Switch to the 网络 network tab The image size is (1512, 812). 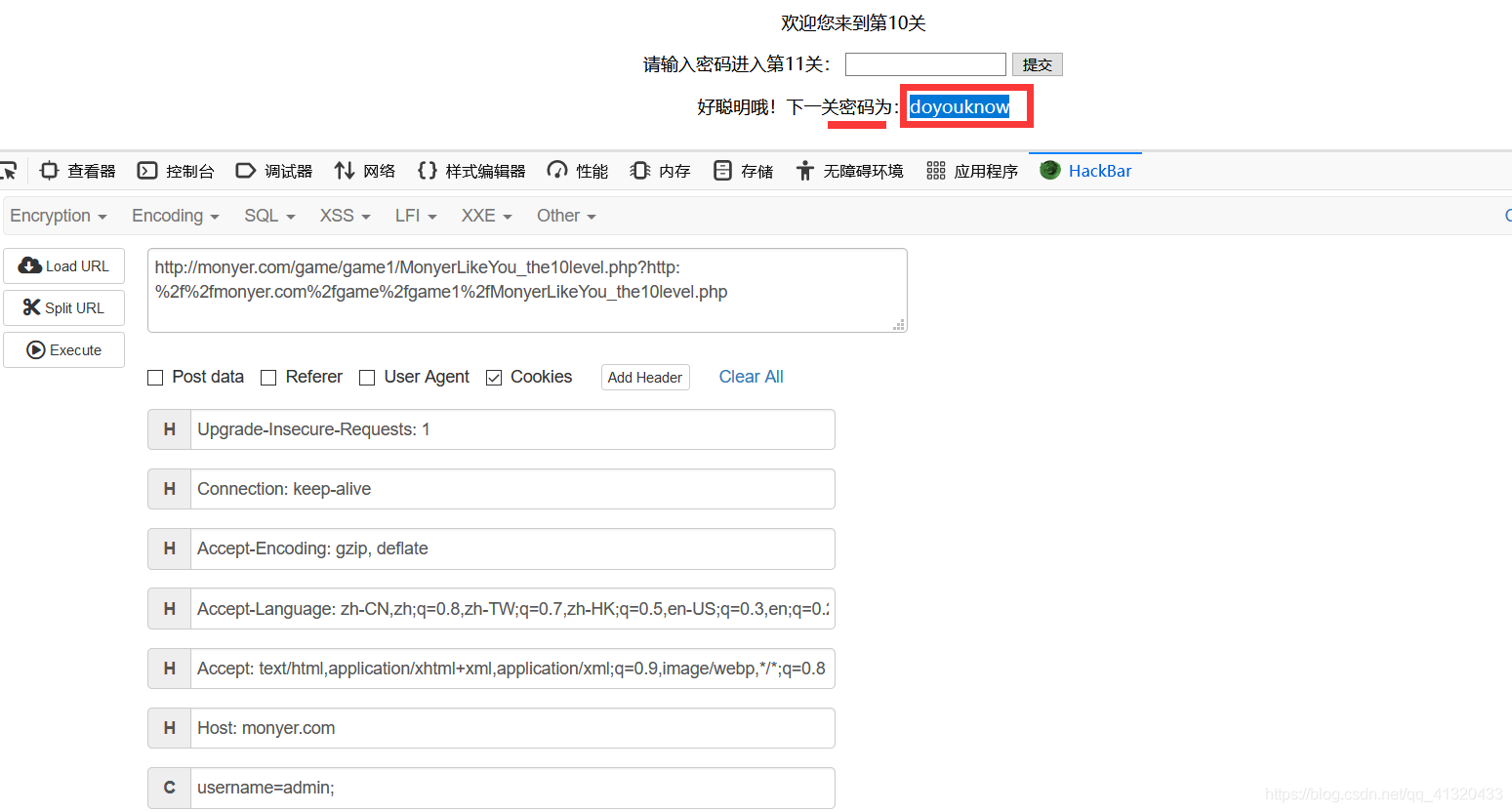click(x=365, y=171)
